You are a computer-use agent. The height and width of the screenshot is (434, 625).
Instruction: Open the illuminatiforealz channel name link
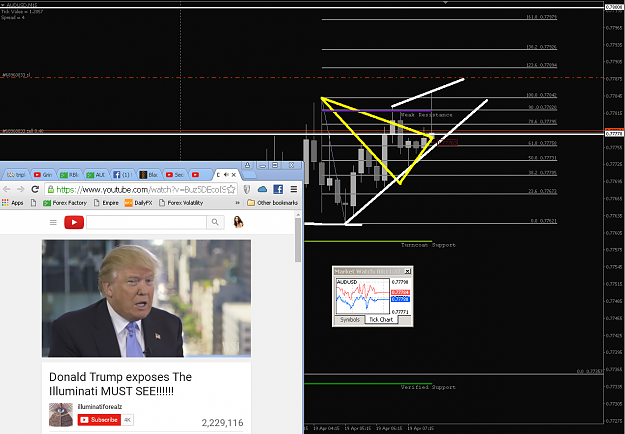100,407
